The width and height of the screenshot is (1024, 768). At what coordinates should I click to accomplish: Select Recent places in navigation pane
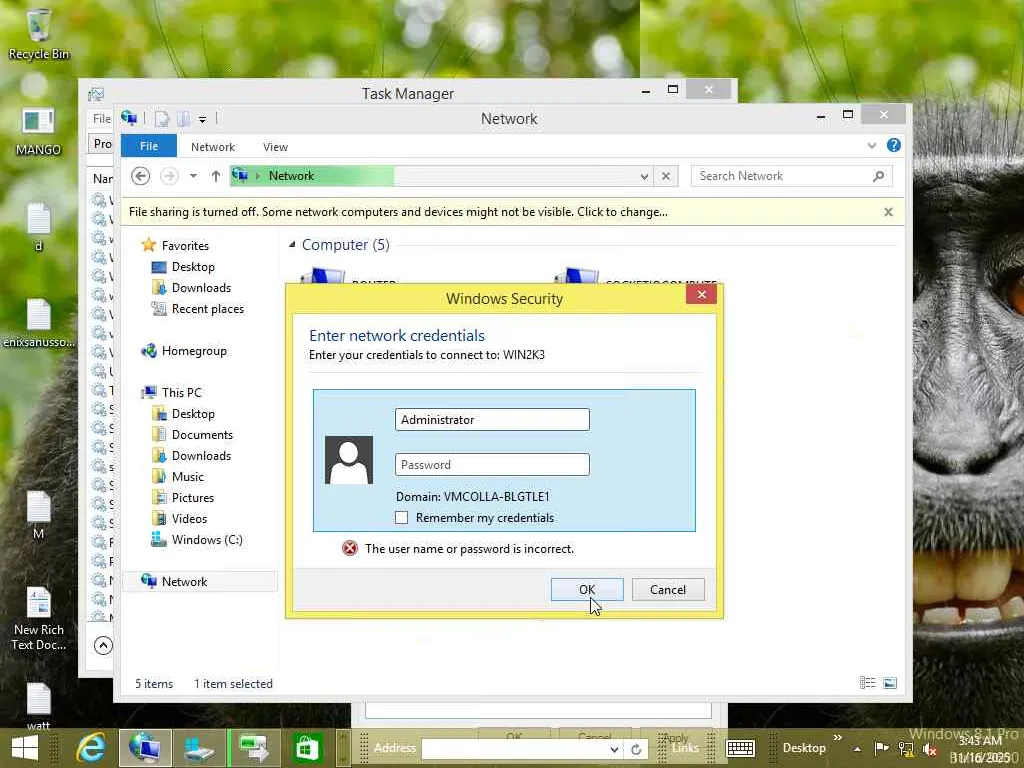(x=208, y=309)
